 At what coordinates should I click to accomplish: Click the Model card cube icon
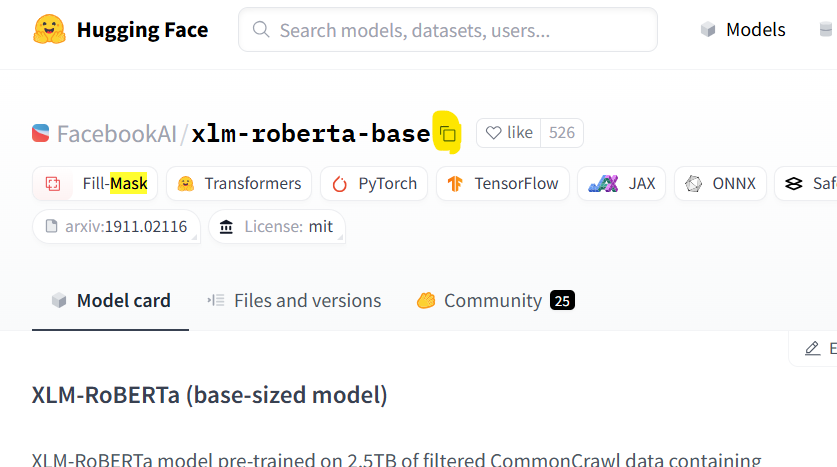click(x=59, y=300)
